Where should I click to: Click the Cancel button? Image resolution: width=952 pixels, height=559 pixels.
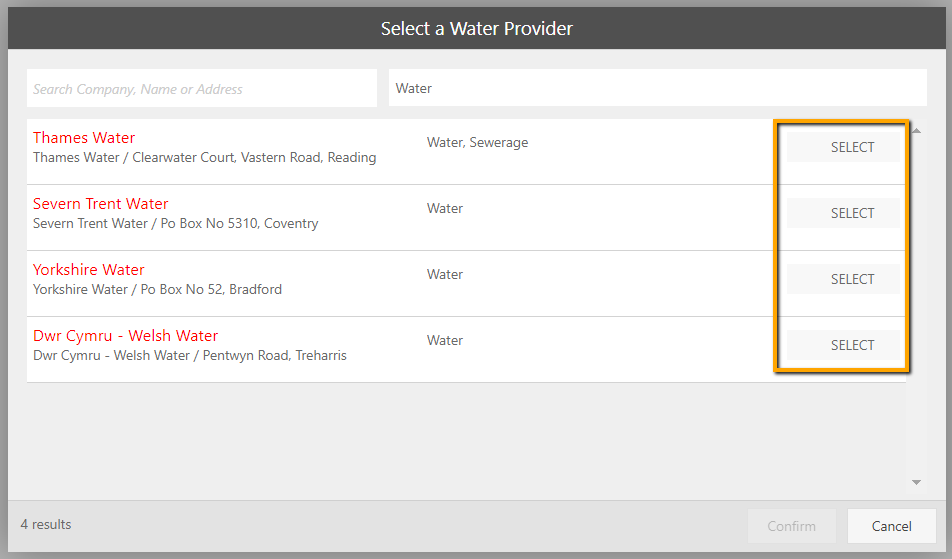(x=891, y=526)
